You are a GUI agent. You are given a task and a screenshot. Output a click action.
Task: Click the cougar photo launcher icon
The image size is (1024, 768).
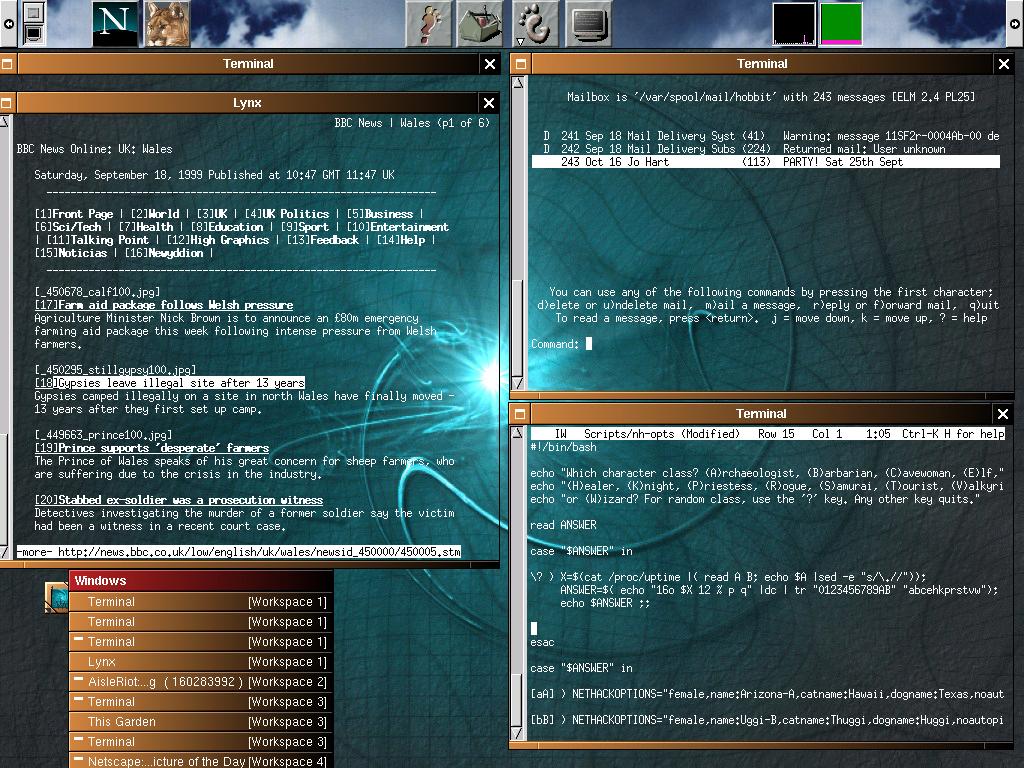click(167, 24)
